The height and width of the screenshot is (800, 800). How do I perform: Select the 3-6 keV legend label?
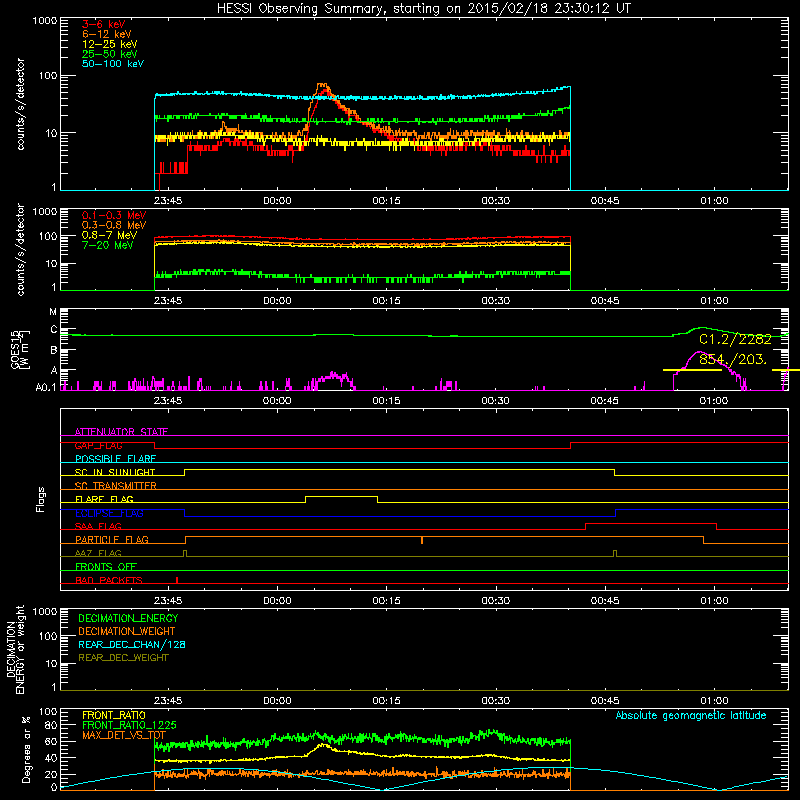click(104, 24)
